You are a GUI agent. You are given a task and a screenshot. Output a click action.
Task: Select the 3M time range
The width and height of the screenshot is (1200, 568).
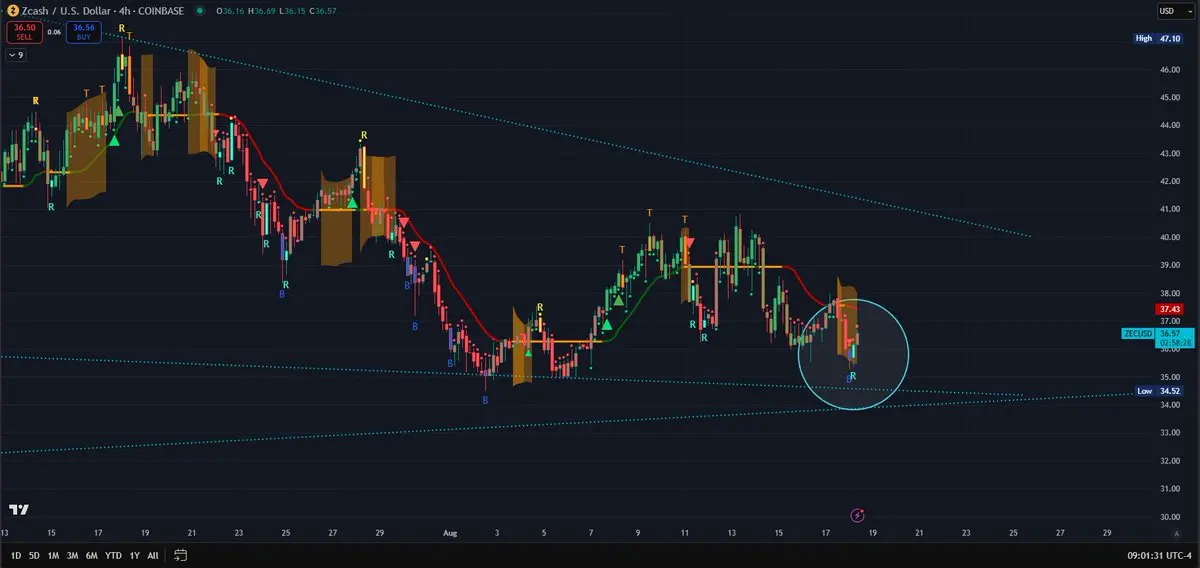[72, 554]
